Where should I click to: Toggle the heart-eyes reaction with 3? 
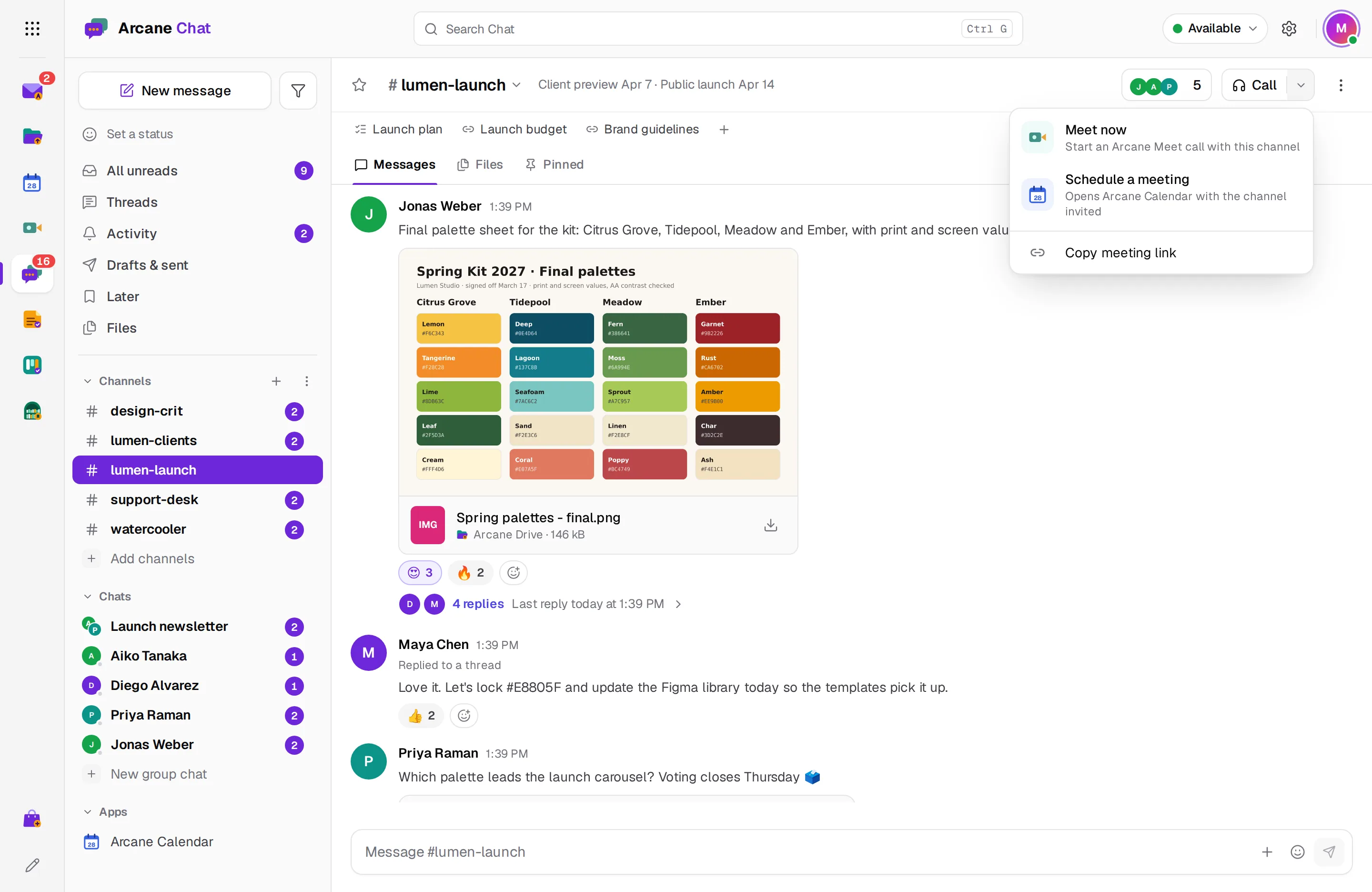pos(420,573)
